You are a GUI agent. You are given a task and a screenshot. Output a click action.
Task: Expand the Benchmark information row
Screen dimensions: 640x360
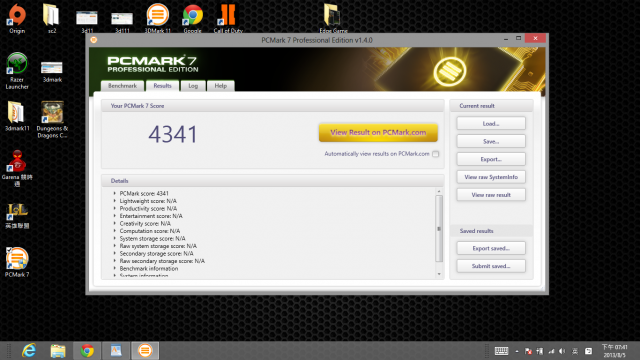pos(115,269)
